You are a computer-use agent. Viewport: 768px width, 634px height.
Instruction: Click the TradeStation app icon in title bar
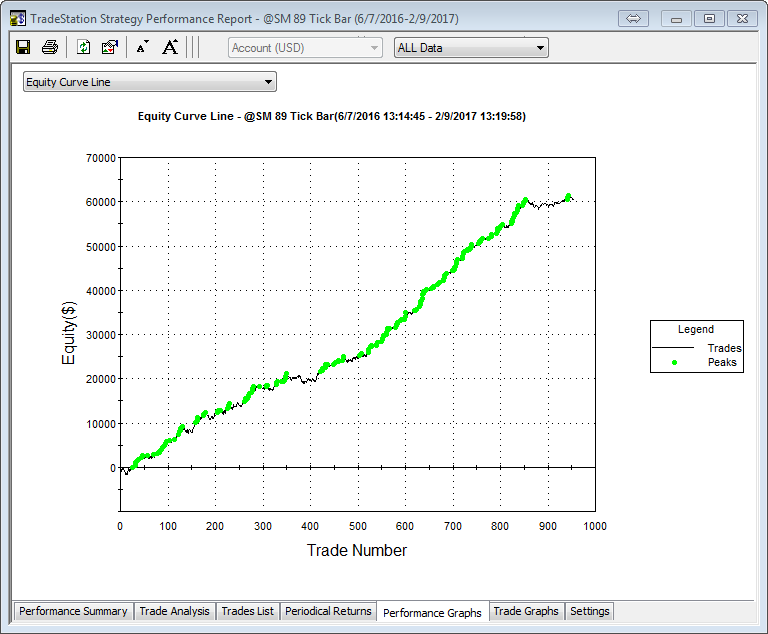[x=17, y=18]
